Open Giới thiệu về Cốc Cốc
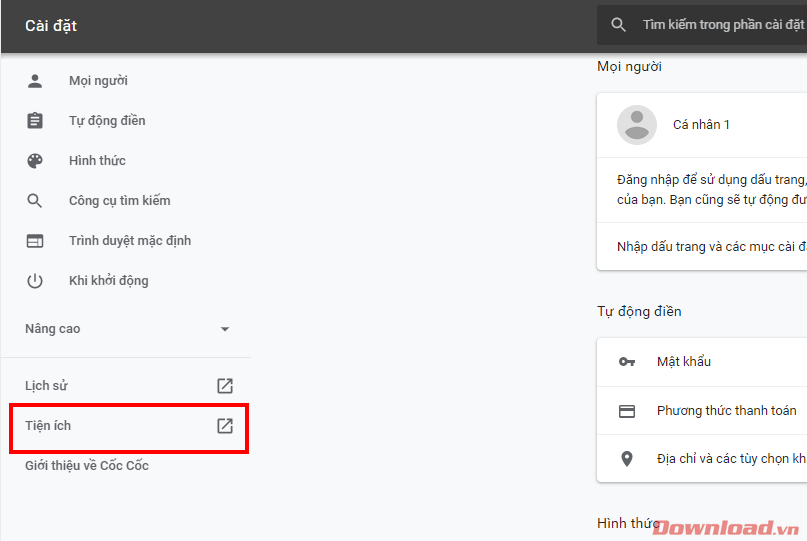The height and width of the screenshot is (541, 807). coord(87,465)
